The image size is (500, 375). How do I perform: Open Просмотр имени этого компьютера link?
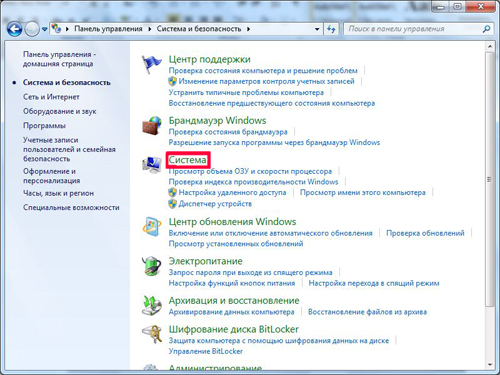point(363,193)
